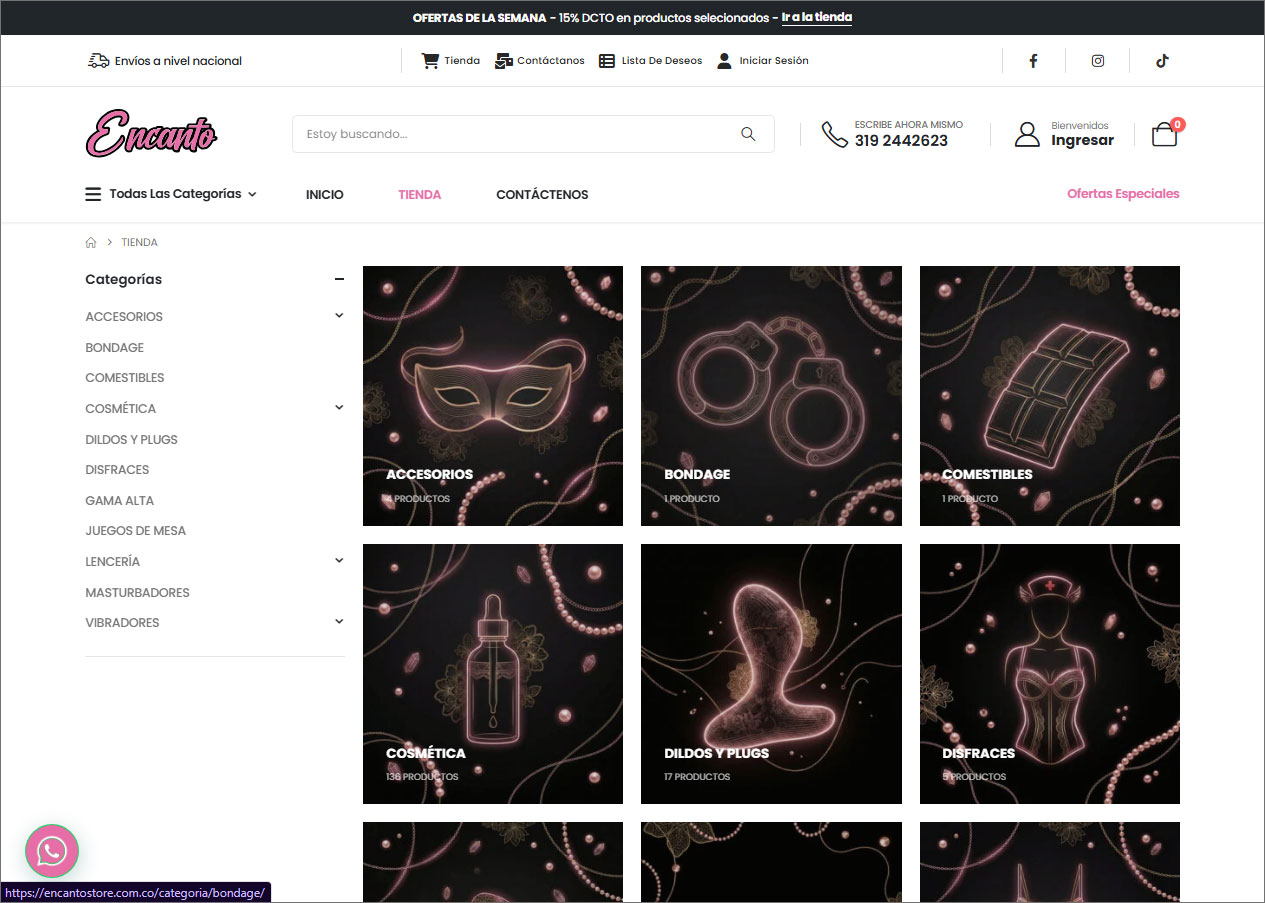Image resolution: width=1265 pixels, height=903 pixels.
Task: Open the Facebook social icon
Action: tap(1033, 61)
